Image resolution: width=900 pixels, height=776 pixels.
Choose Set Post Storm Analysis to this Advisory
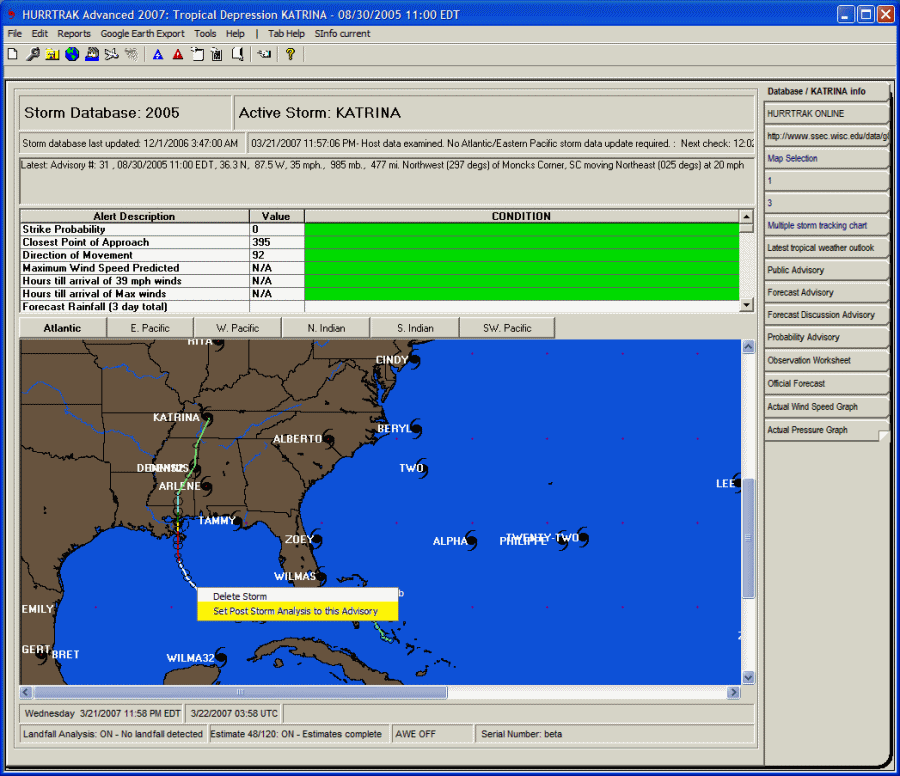click(x=297, y=611)
